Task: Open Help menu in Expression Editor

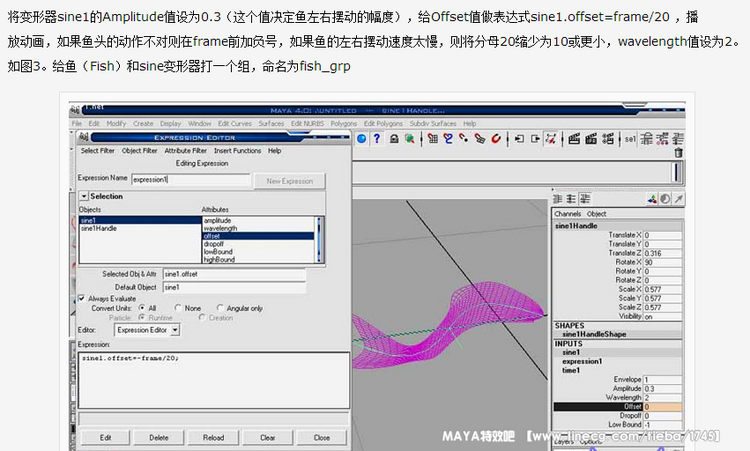Action: coord(275,150)
